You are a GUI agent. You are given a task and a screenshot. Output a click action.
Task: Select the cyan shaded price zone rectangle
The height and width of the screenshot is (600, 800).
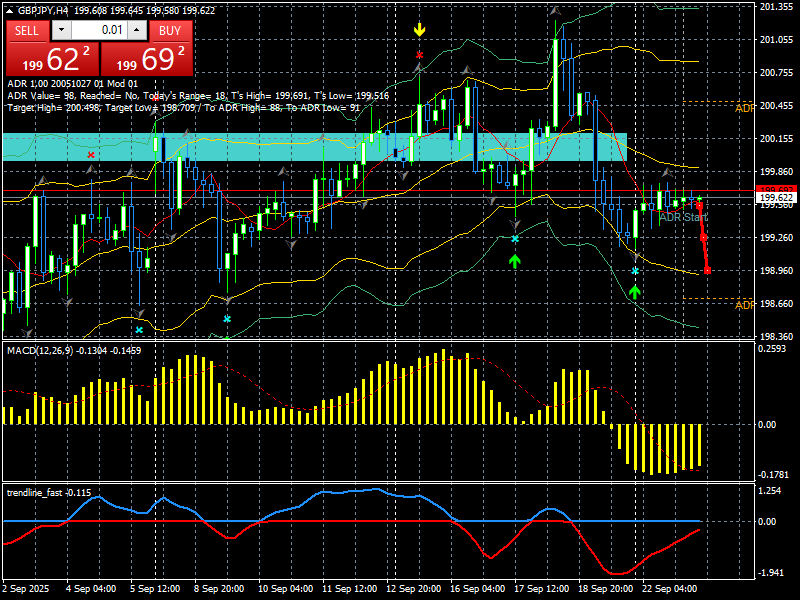pos(315,147)
